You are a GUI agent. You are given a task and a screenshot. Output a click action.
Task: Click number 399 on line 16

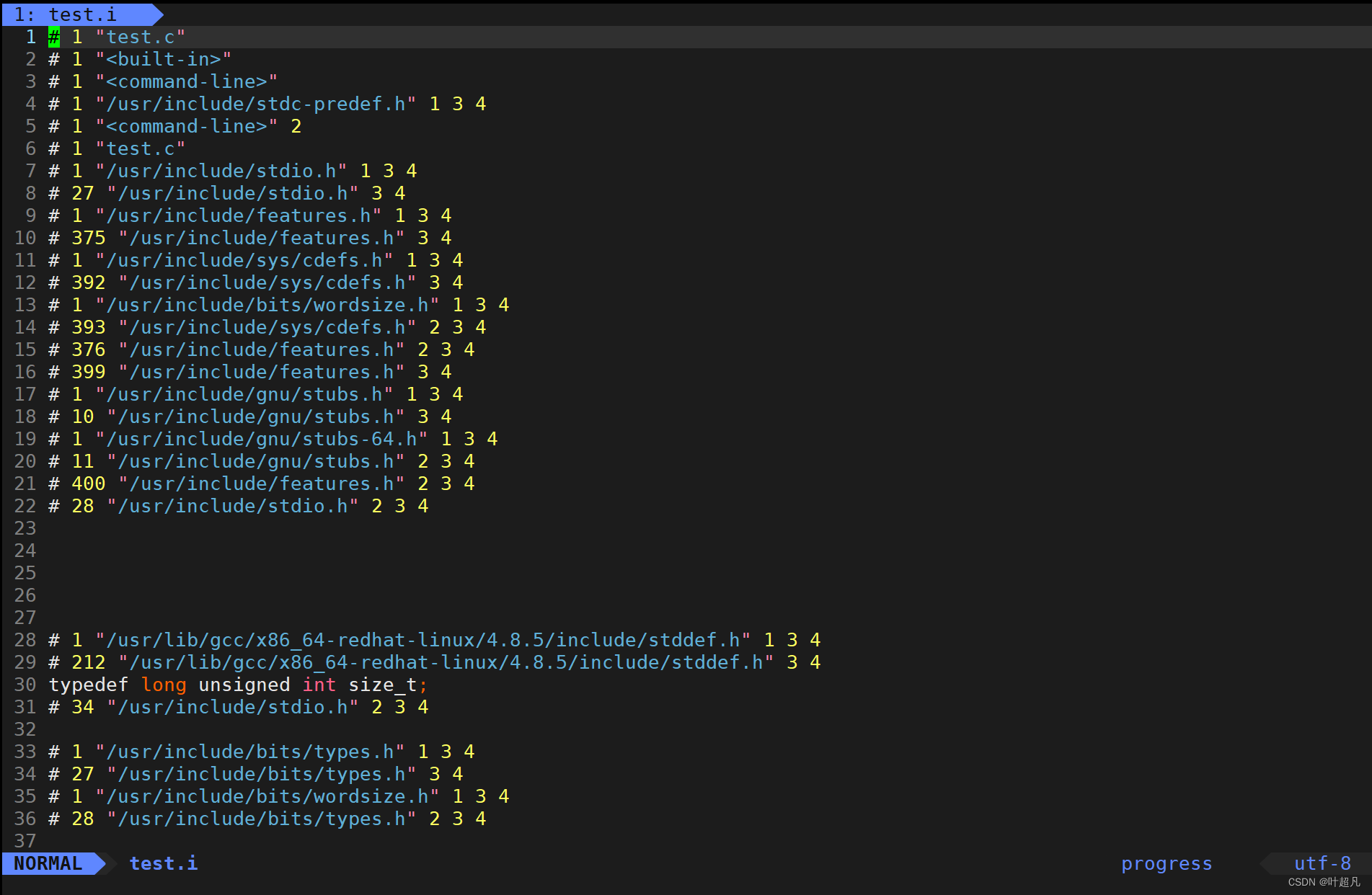(89, 372)
